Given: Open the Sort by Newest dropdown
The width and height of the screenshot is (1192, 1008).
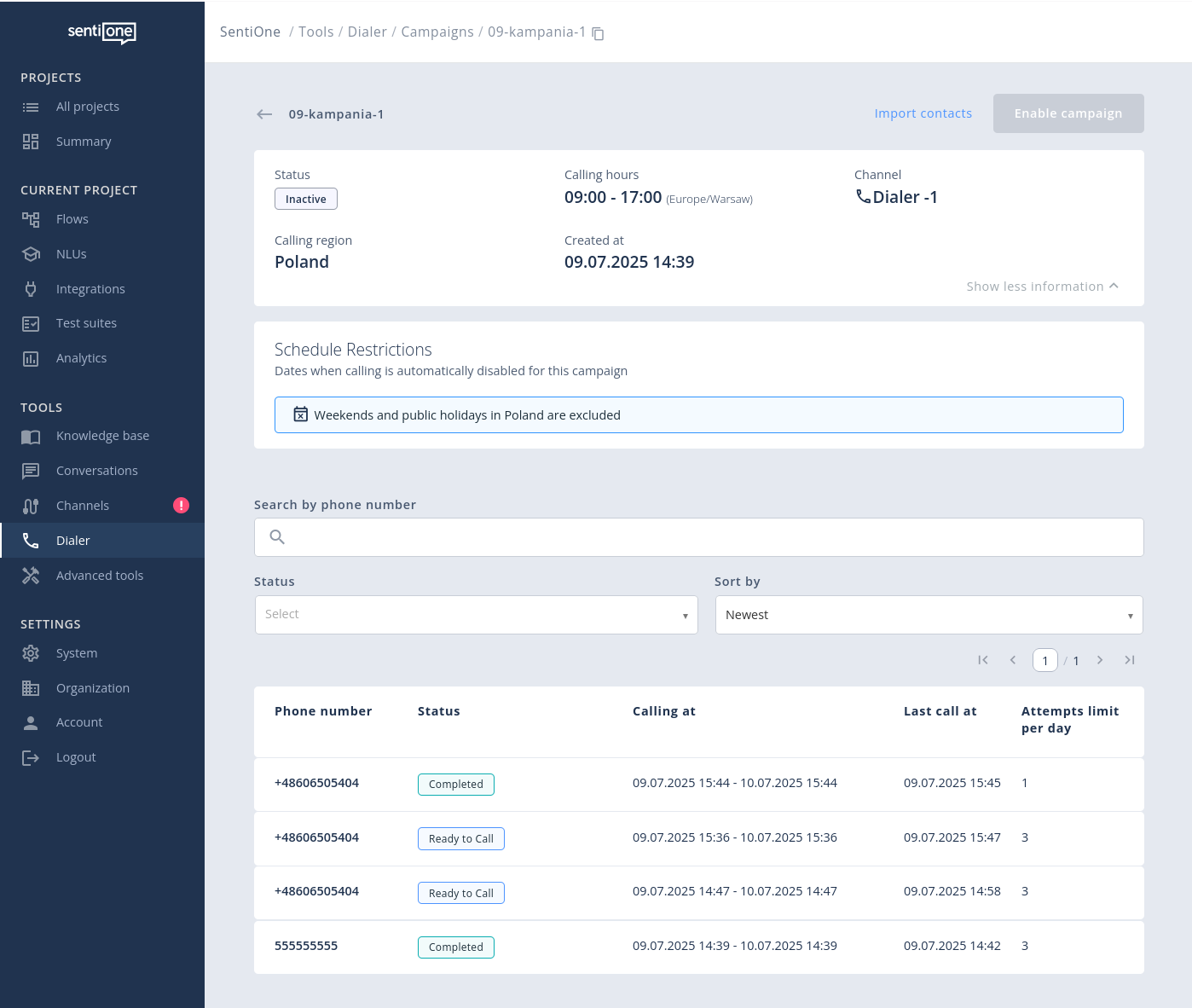Looking at the screenshot, I should coord(929,615).
